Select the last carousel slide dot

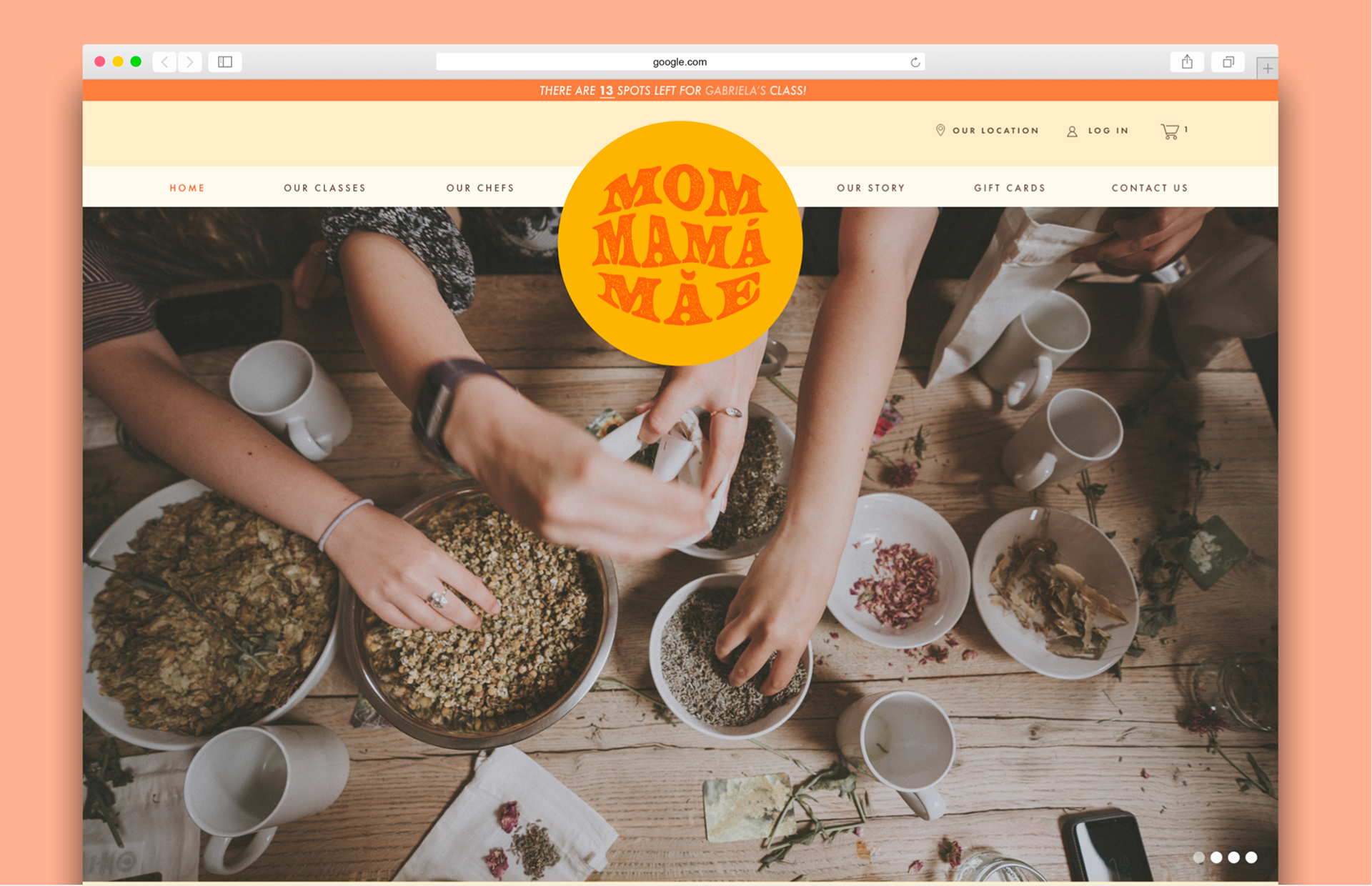coord(1251,857)
